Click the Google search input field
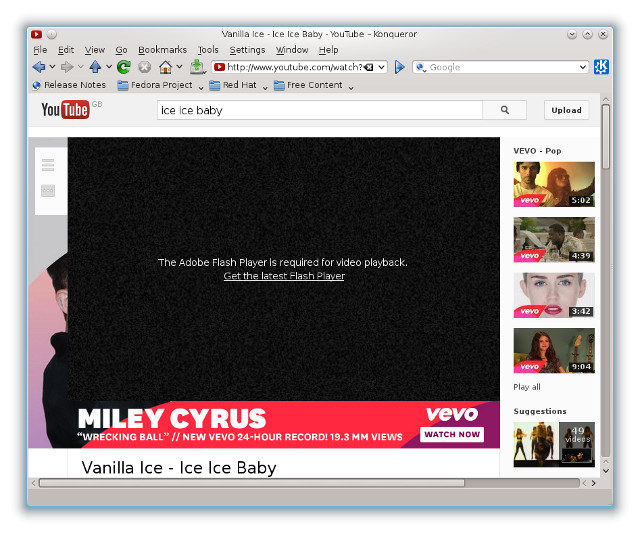Viewport: 640px width, 533px height. (502, 67)
